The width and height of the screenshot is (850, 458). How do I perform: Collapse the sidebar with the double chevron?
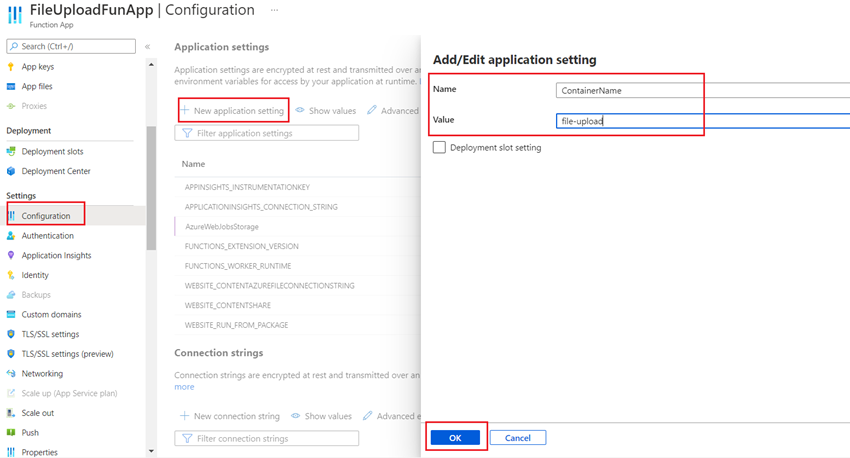(147, 47)
